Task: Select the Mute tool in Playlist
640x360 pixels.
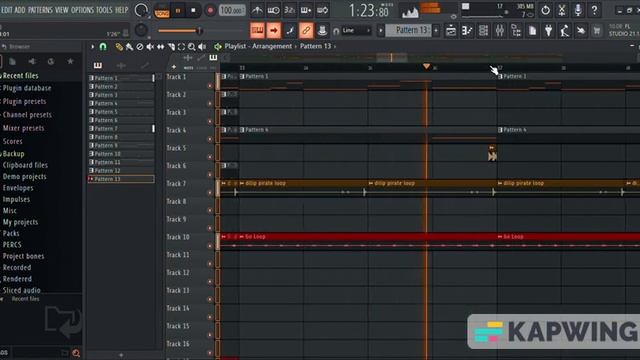Action: [150, 47]
